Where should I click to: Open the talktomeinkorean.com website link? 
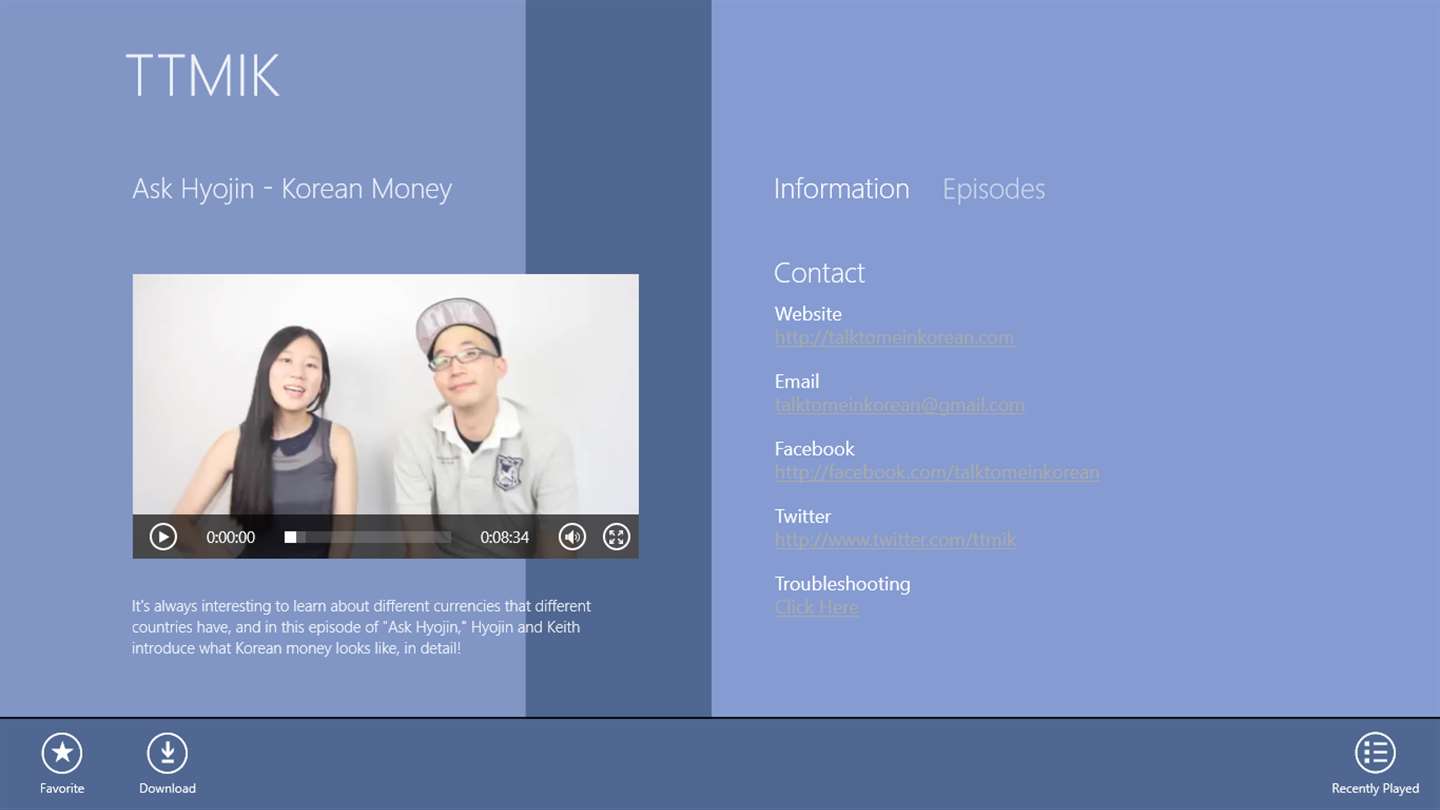pyautogui.click(x=894, y=338)
